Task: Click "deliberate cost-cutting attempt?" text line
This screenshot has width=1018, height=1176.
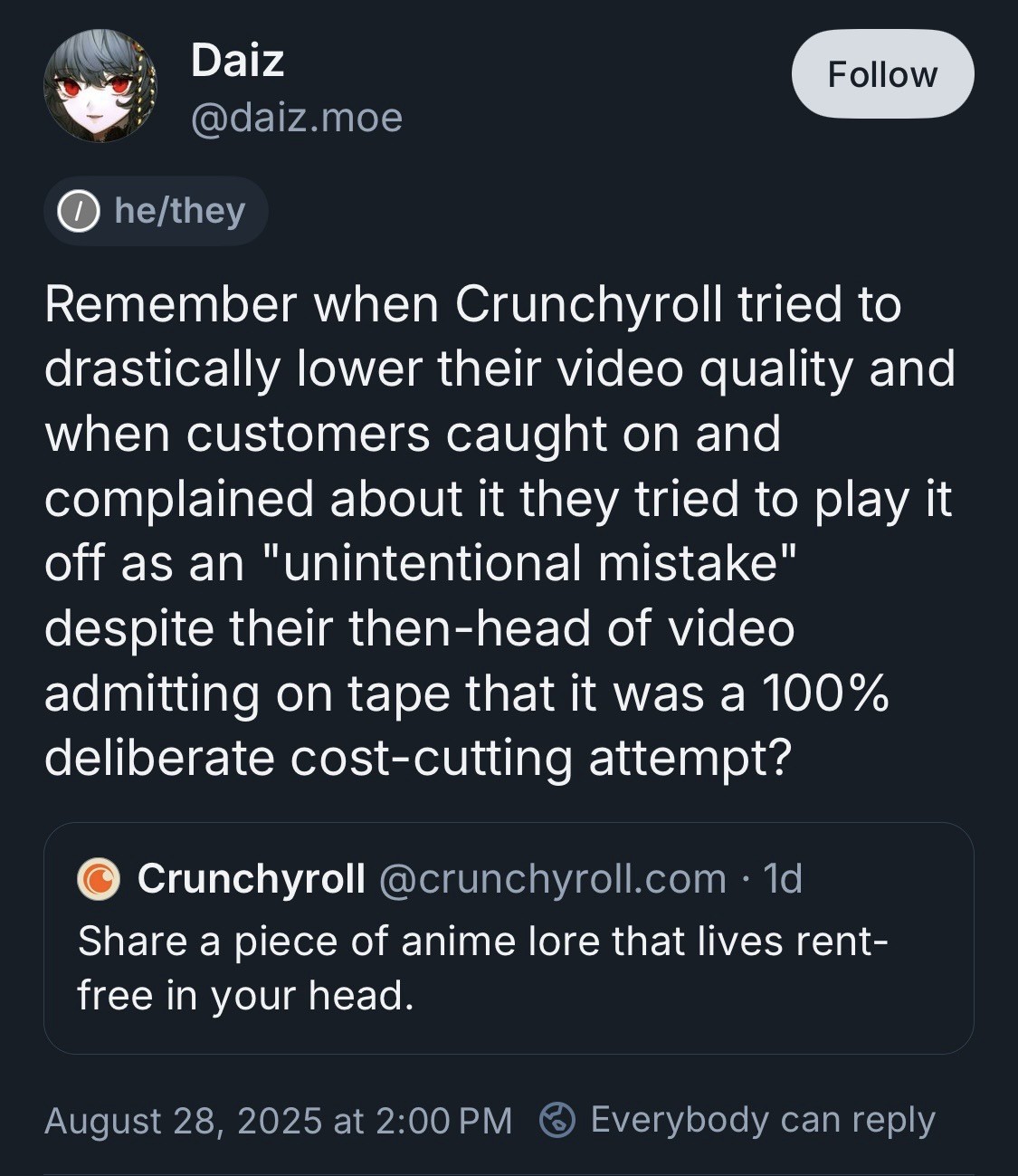Action: [x=417, y=758]
